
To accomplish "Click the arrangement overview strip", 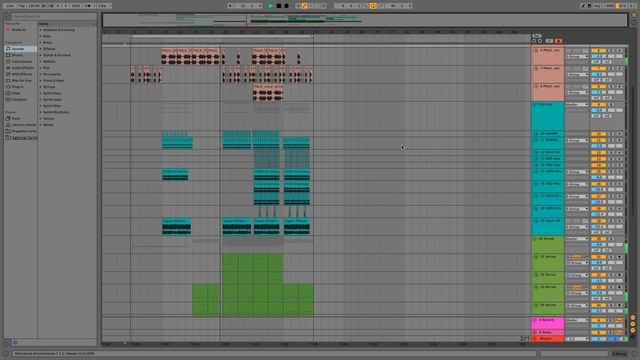I will 364,20.
